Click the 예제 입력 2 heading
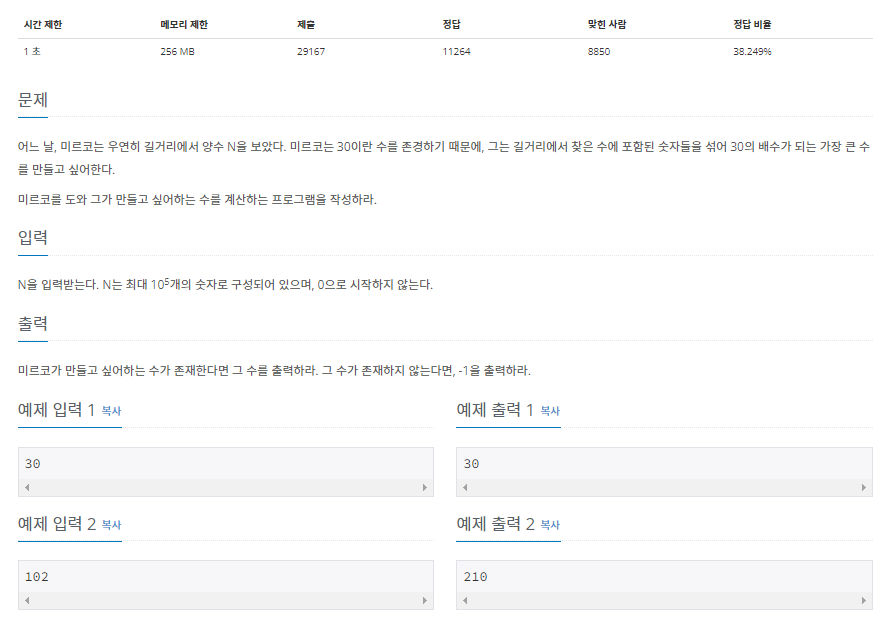This screenshot has width=891, height=619. click(57, 524)
